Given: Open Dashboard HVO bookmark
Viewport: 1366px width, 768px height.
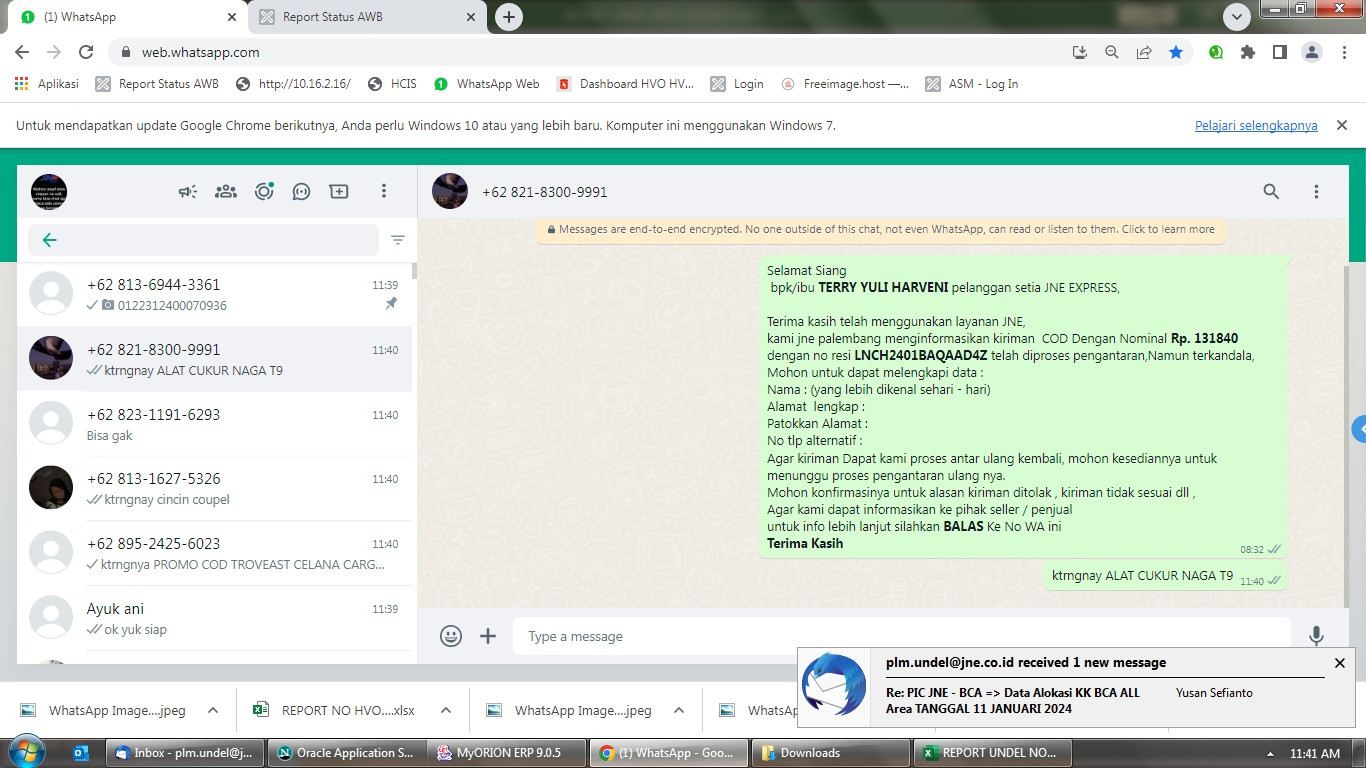Looking at the screenshot, I should coord(625,84).
